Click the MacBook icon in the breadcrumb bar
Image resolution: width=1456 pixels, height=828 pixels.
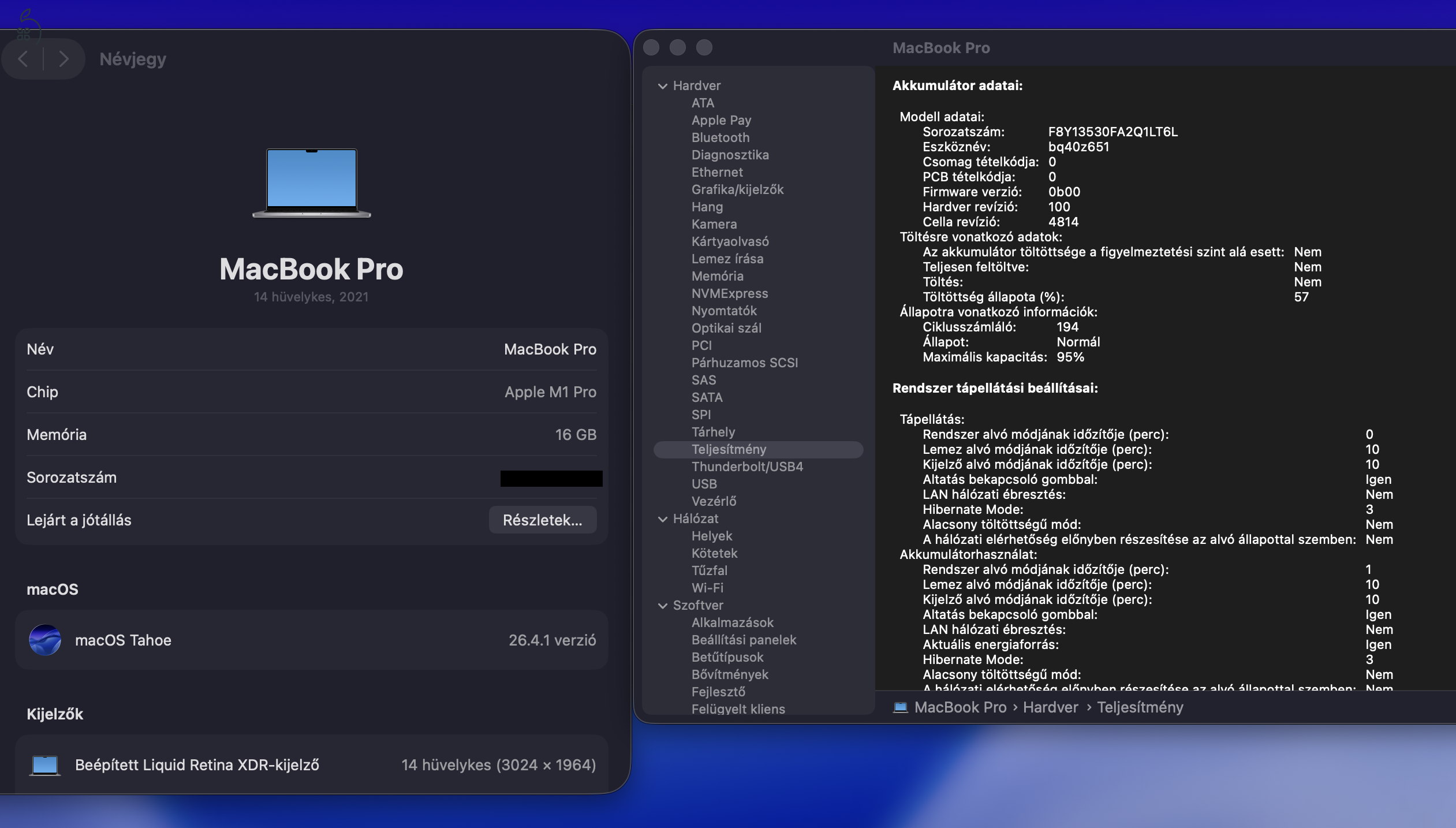[x=901, y=707]
